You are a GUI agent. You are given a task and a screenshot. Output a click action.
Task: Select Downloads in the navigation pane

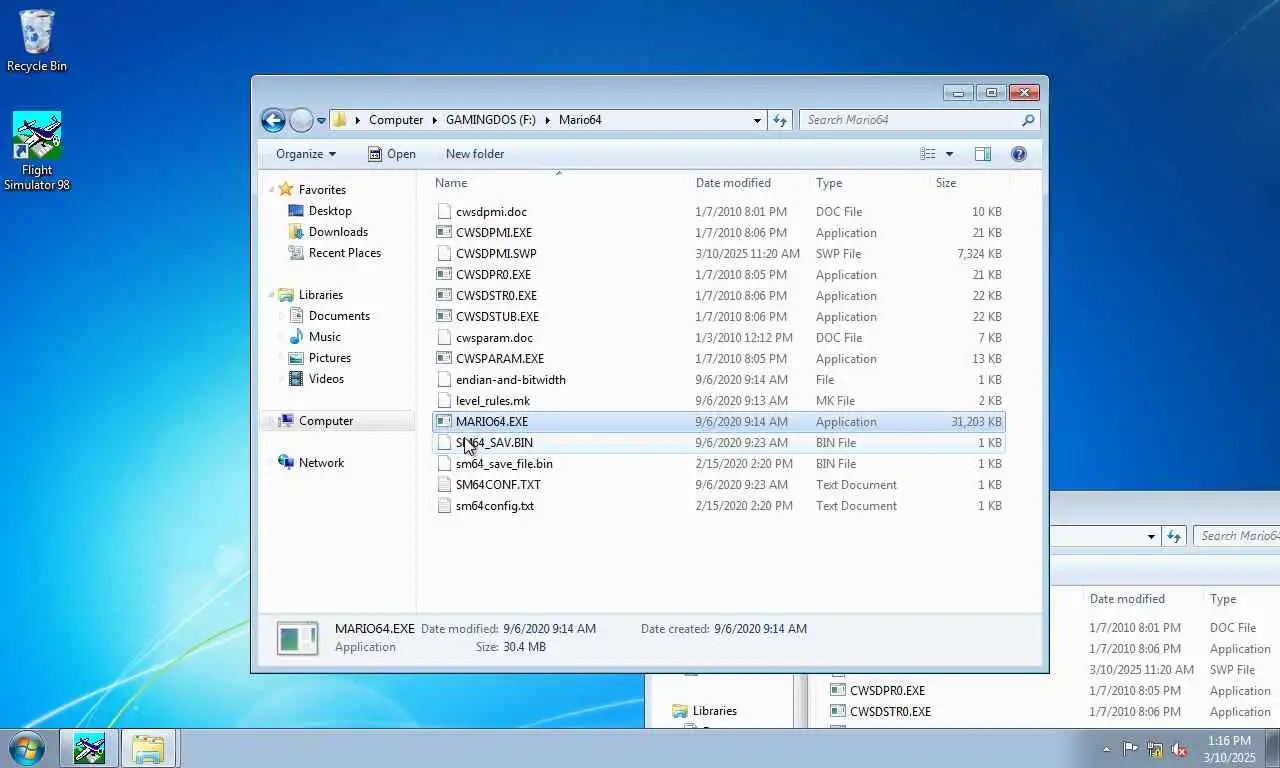pyautogui.click(x=338, y=232)
